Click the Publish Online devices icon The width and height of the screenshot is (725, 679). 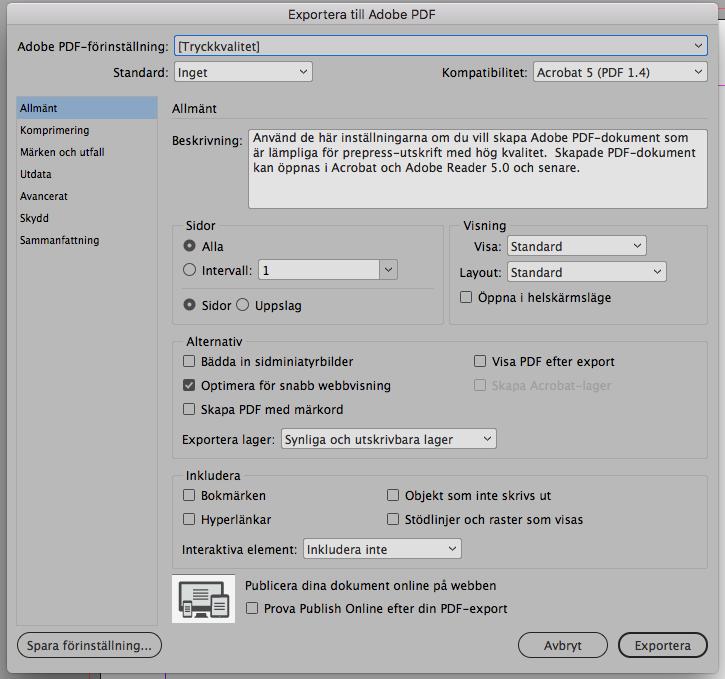tap(203, 599)
